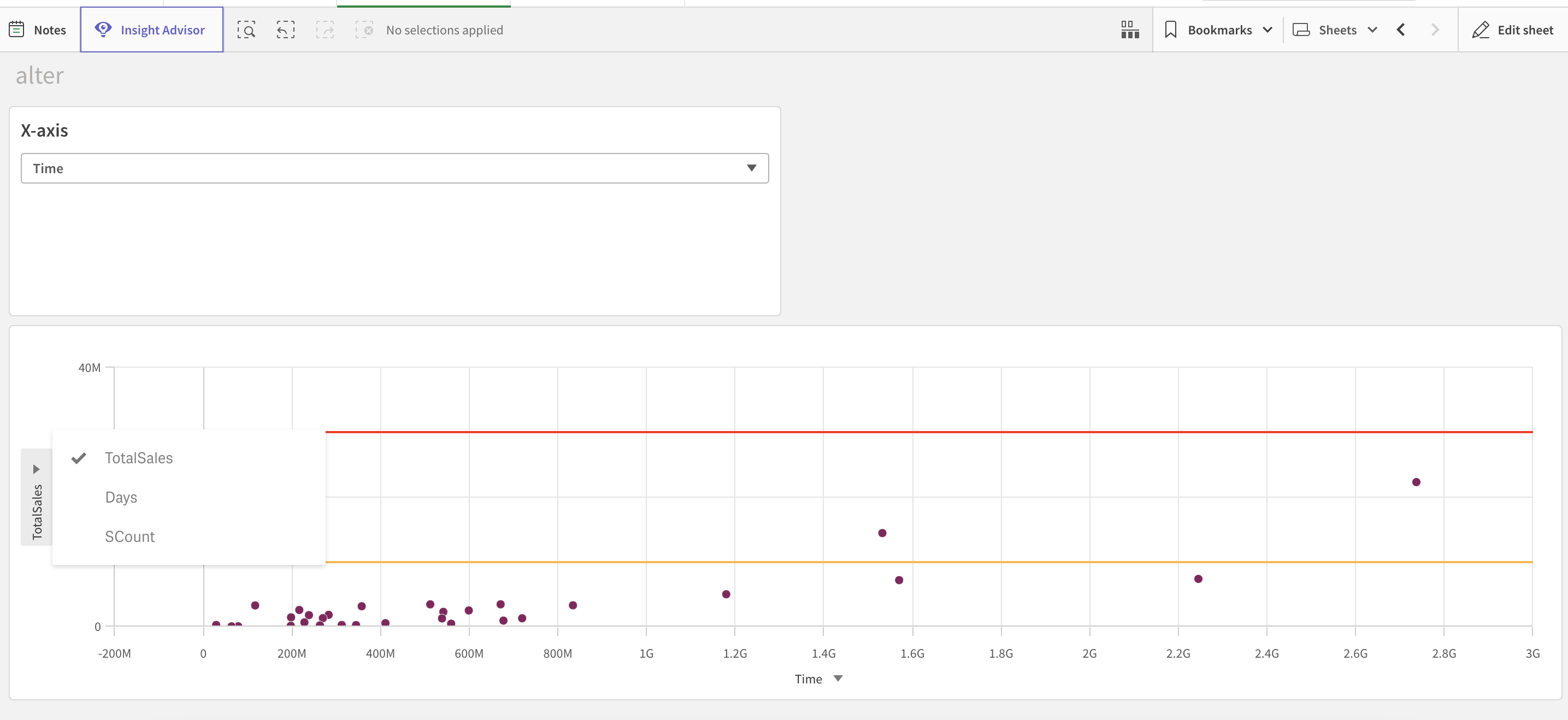Open the Sheets dropdown chevron
The height and width of the screenshot is (720, 1568).
1372,28
